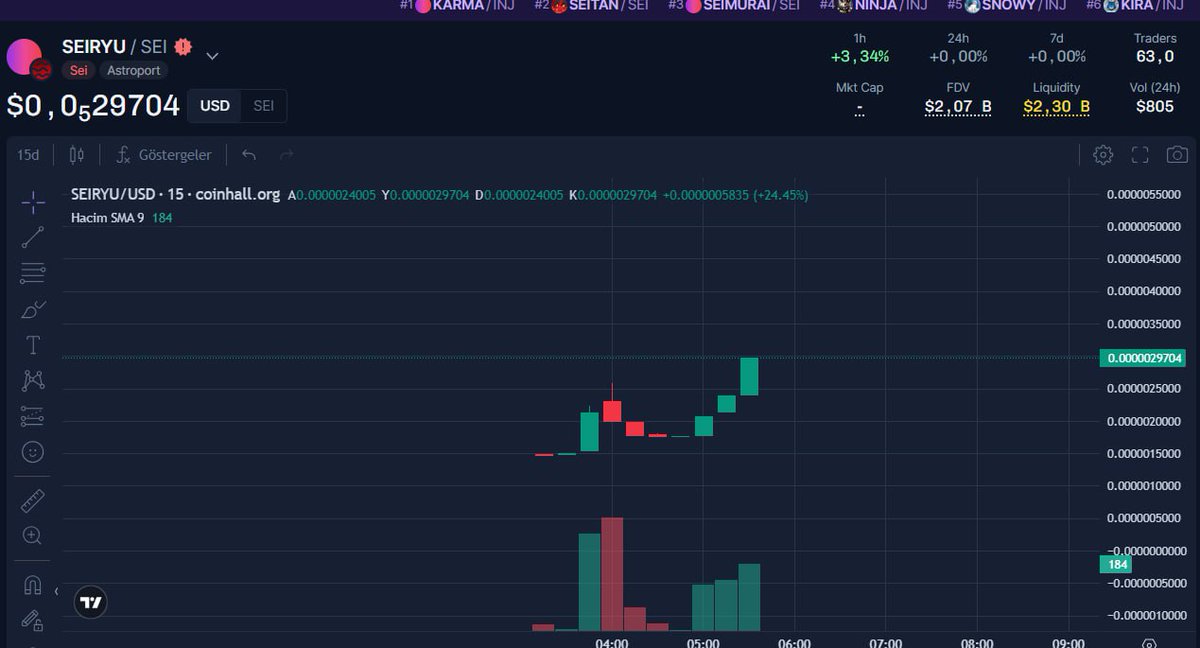Select the trend line drawing tool
This screenshot has height=648, width=1200.
[33, 237]
